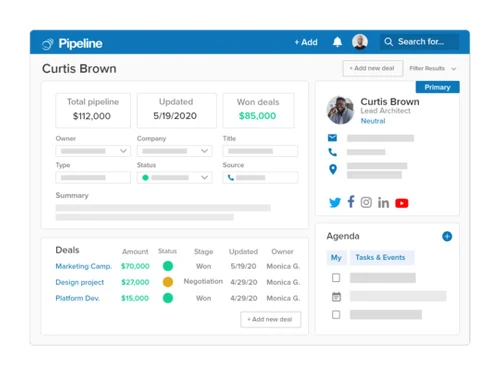
Task: Click the Won deals $85,000 card
Action: [258, 110]
